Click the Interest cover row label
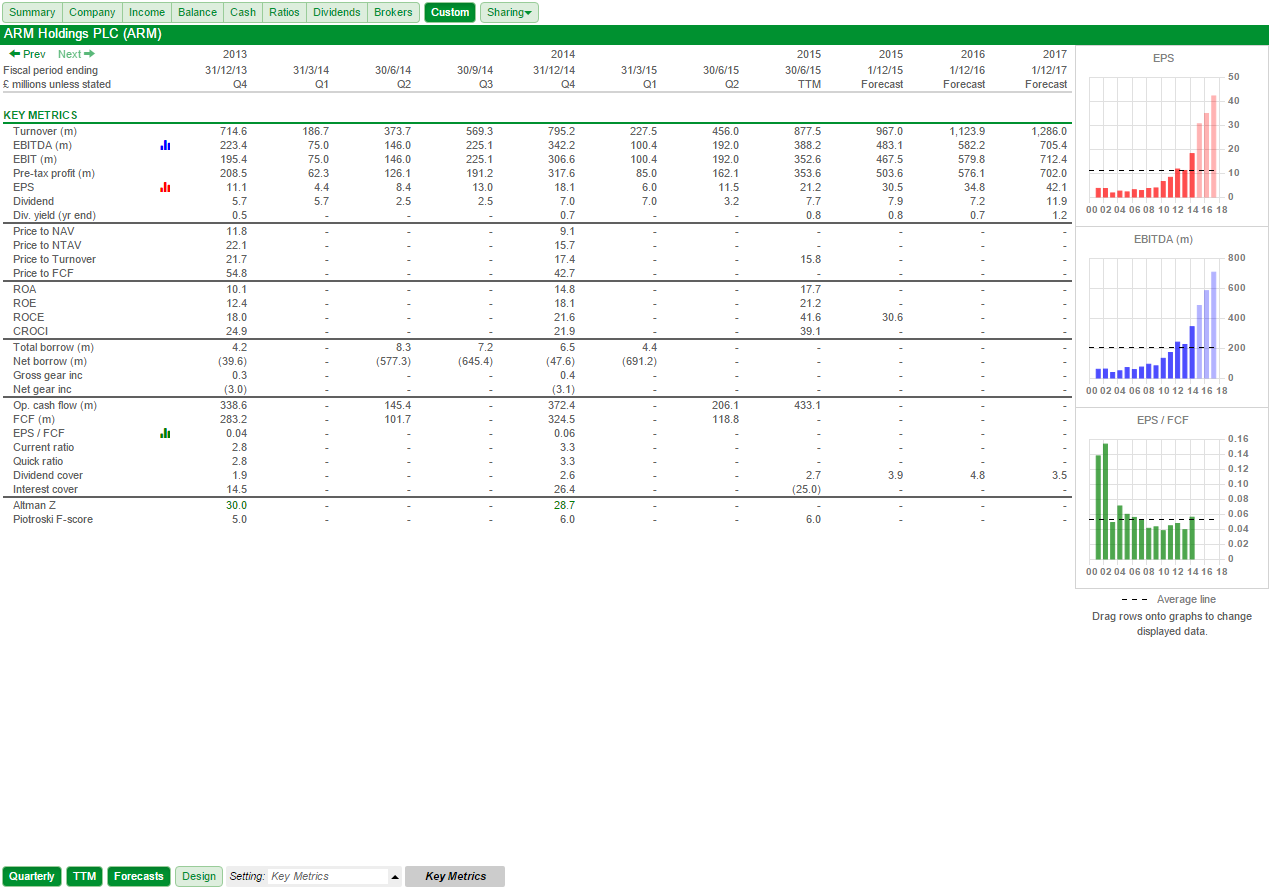The width and height of the screenshot is (1269, 888). coord(45,489)
